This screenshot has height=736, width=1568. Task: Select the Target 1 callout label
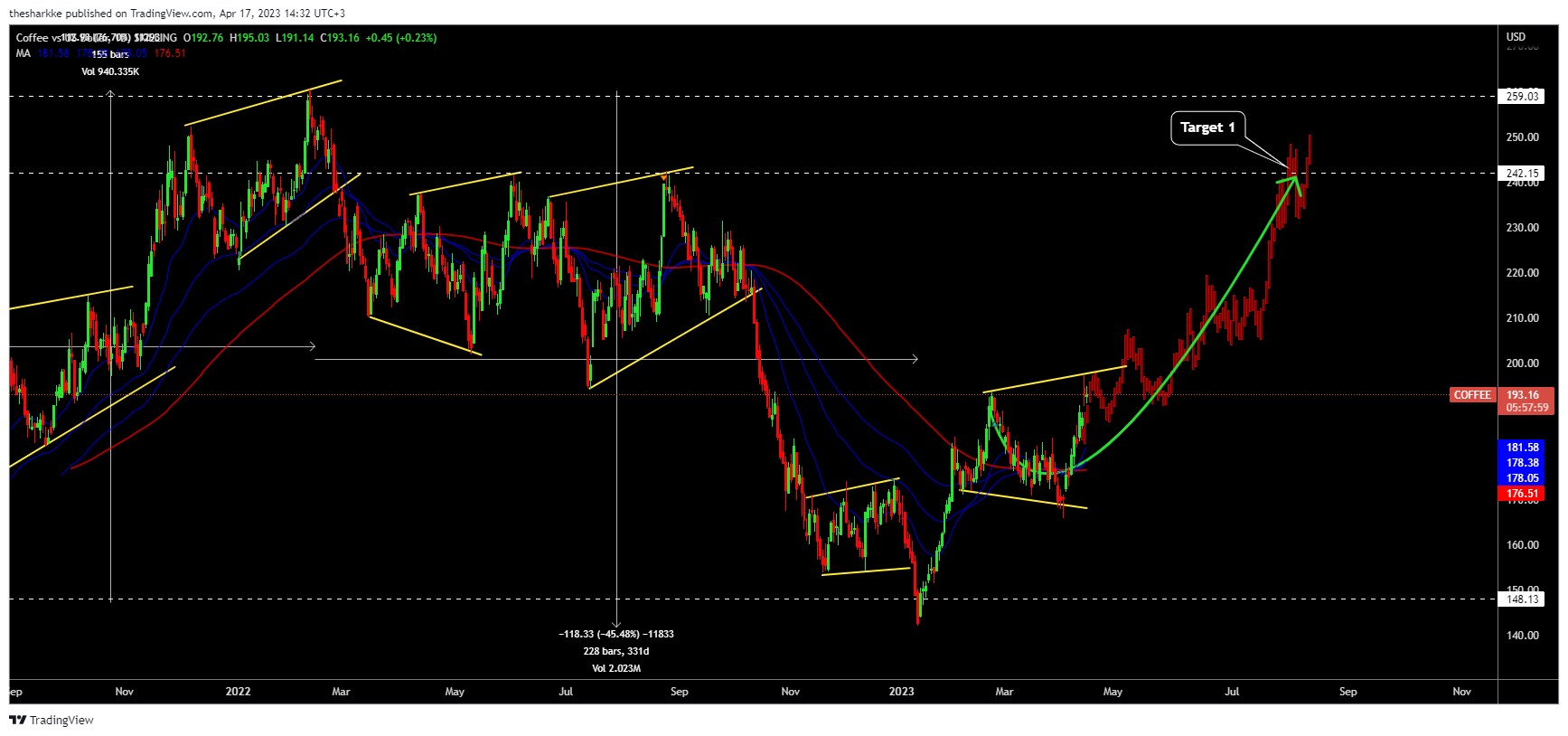tap(1207, 127)
